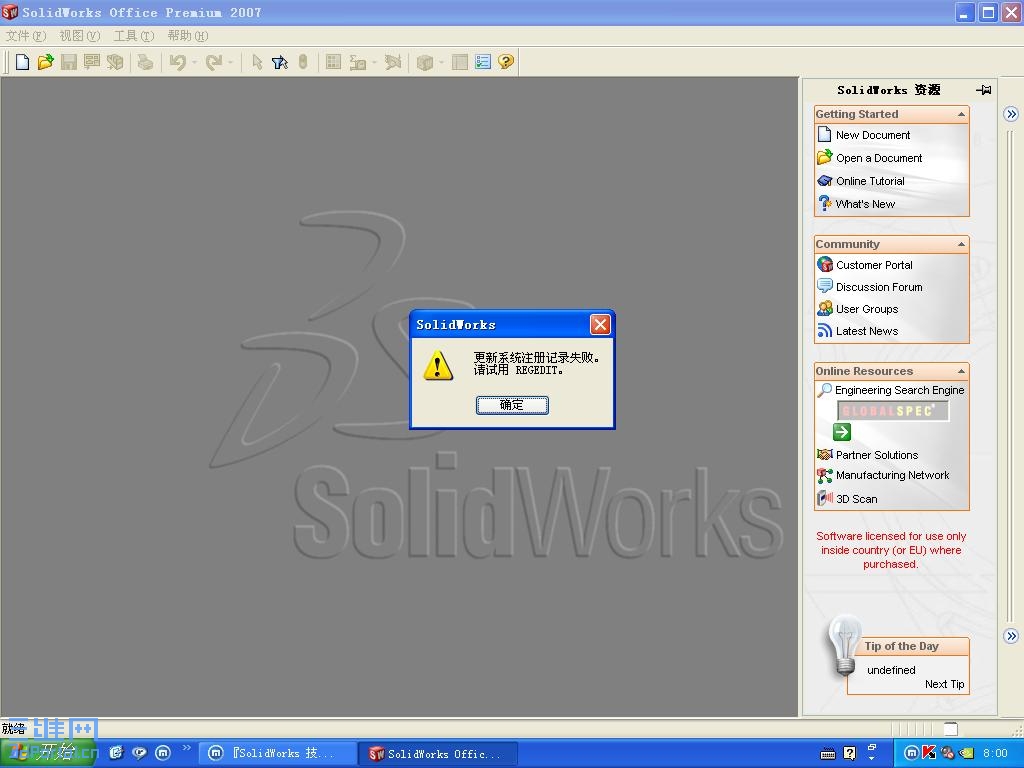Click the upper double-chevron expander of task pane
The image size is (1024, 768).
click(x=1011, y=114)
